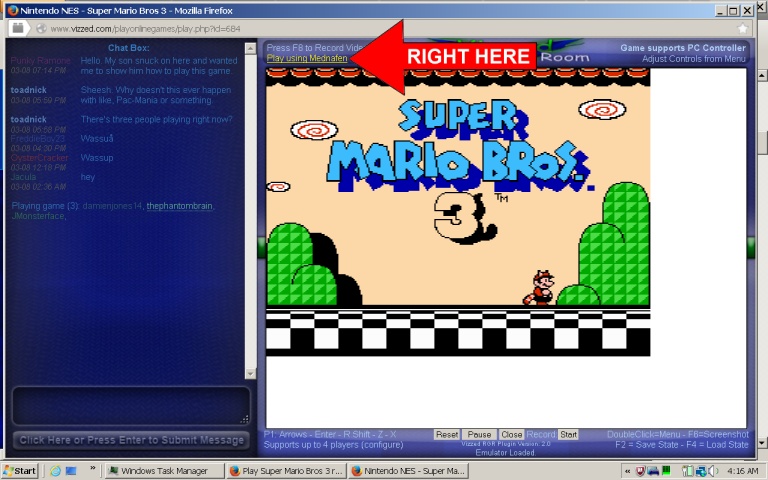768x480 pixels.
Task: Click the chat text box resize grip
Action: (245, 419)
